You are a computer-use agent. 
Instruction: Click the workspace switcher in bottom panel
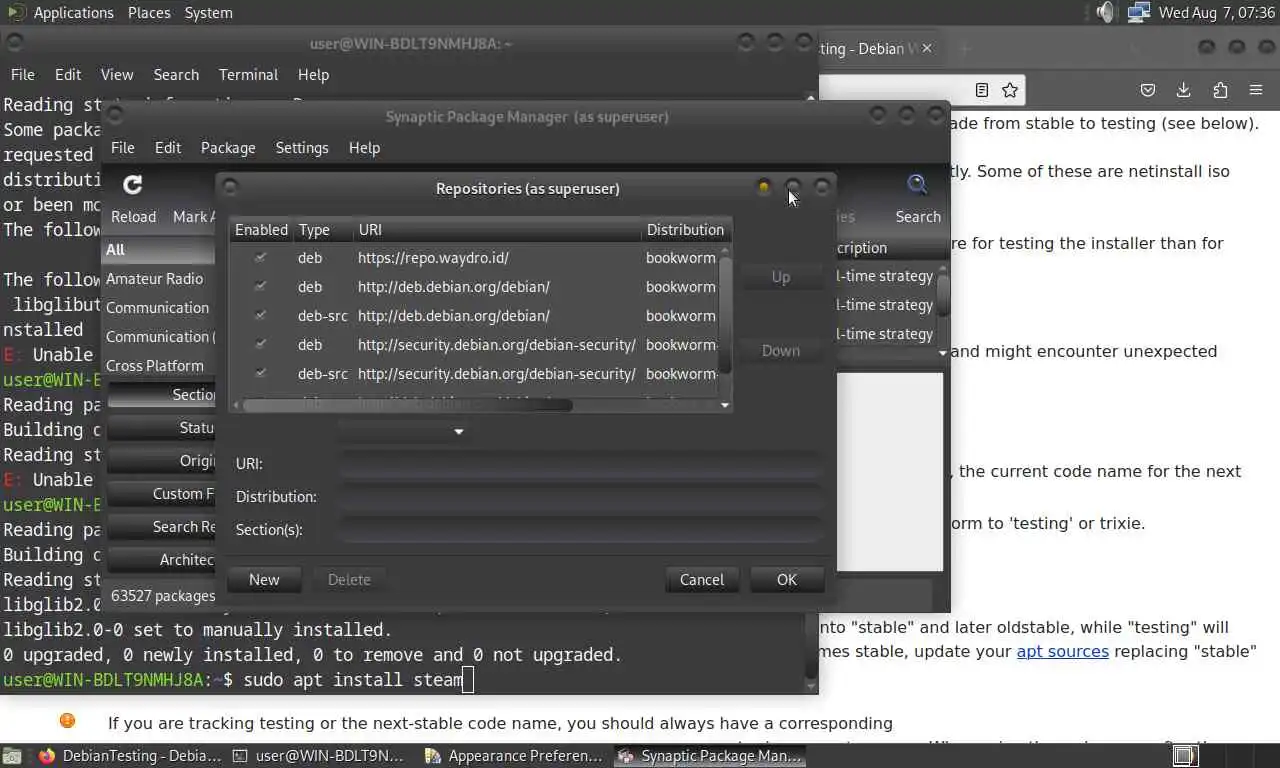point(1226,756)
